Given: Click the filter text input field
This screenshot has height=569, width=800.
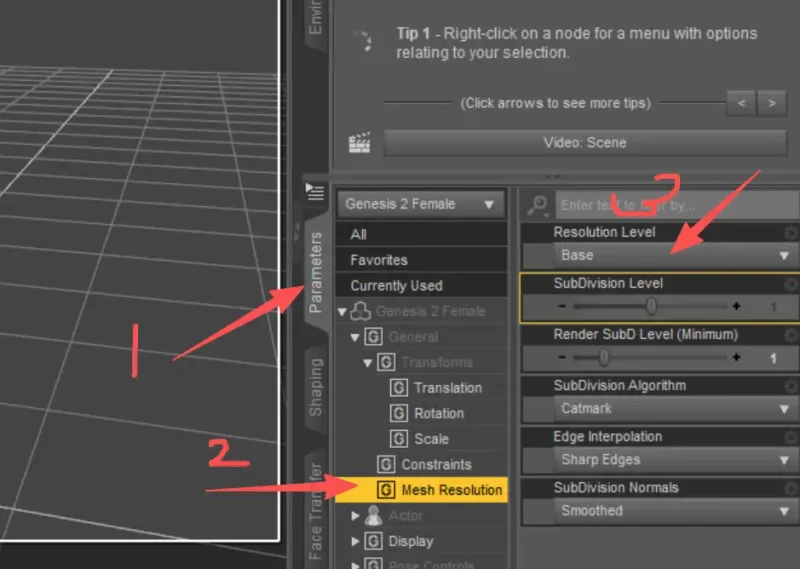Looking at the screenshot, I should [677, 205].
